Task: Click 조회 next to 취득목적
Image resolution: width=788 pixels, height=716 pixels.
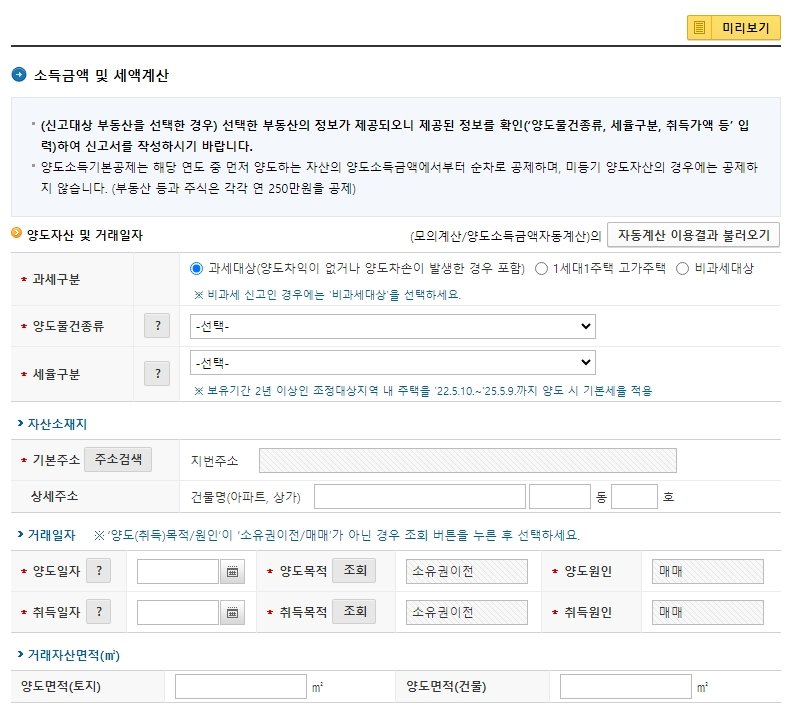Action: coord(355,611)
